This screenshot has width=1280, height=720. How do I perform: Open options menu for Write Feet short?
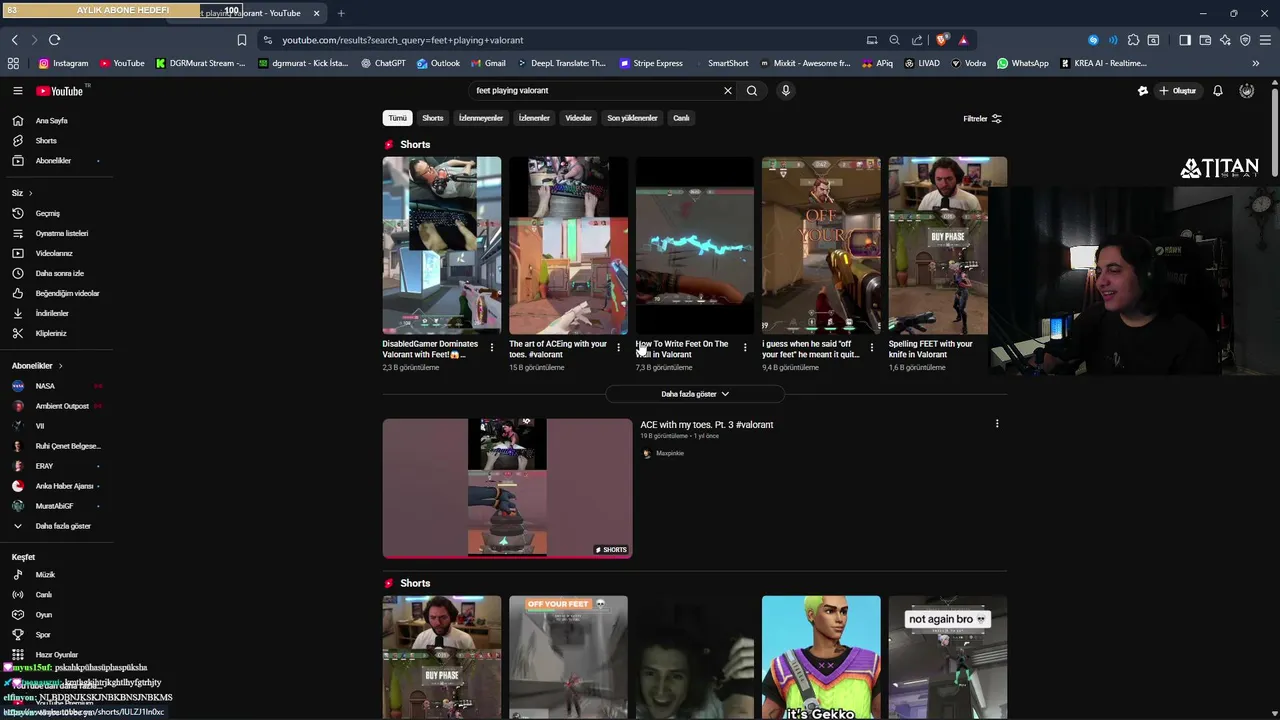point(745,348)
